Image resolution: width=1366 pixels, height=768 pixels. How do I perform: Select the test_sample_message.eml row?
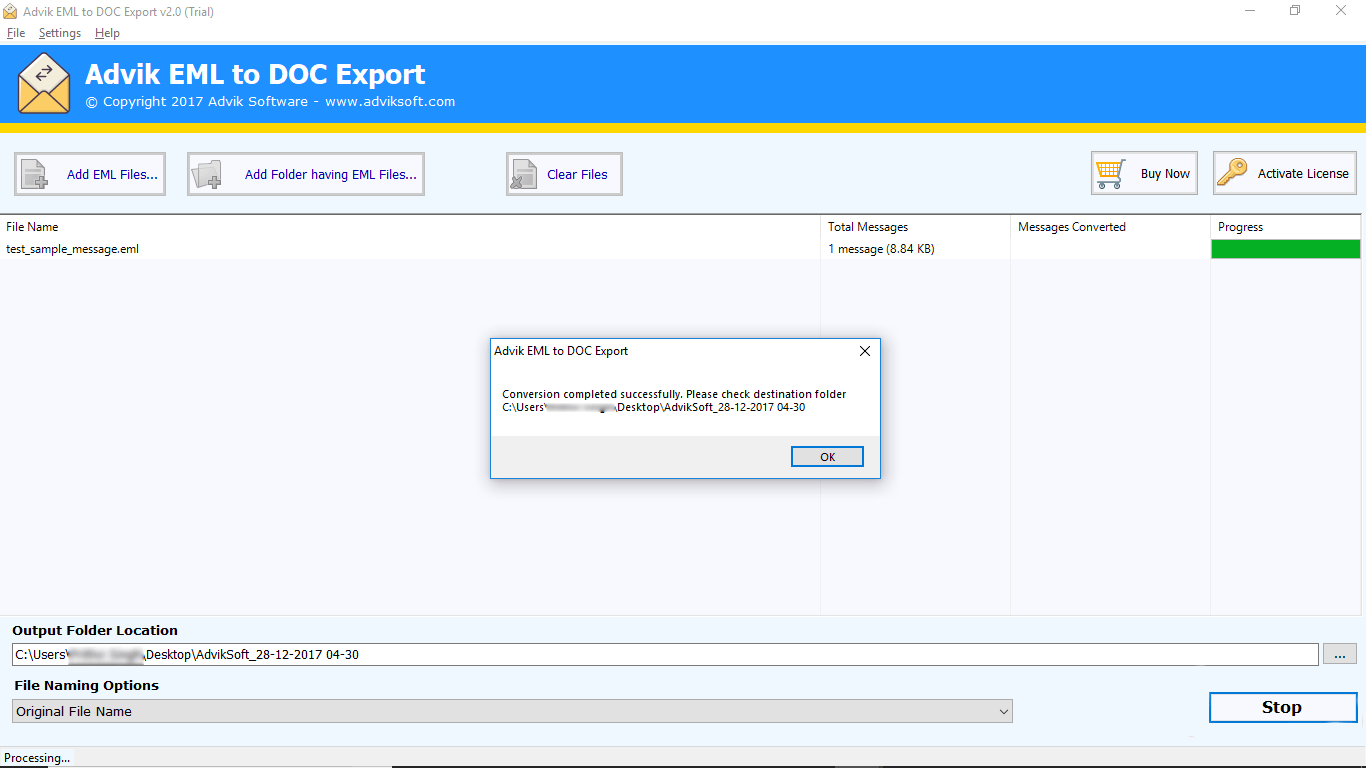click(x=682, y=249)
